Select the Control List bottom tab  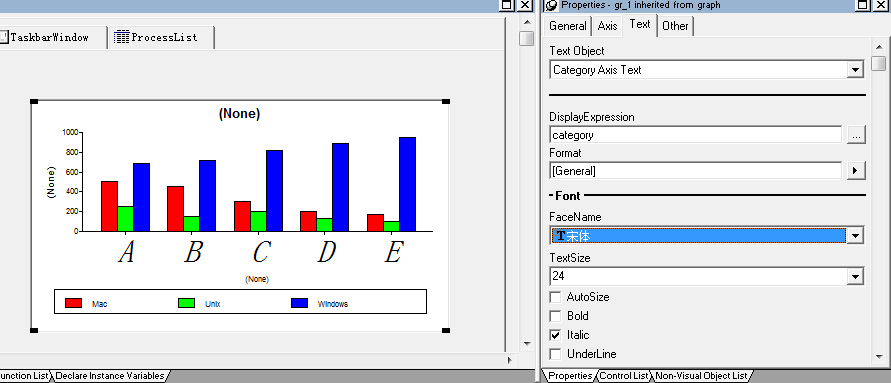click(x=623, y=376)
